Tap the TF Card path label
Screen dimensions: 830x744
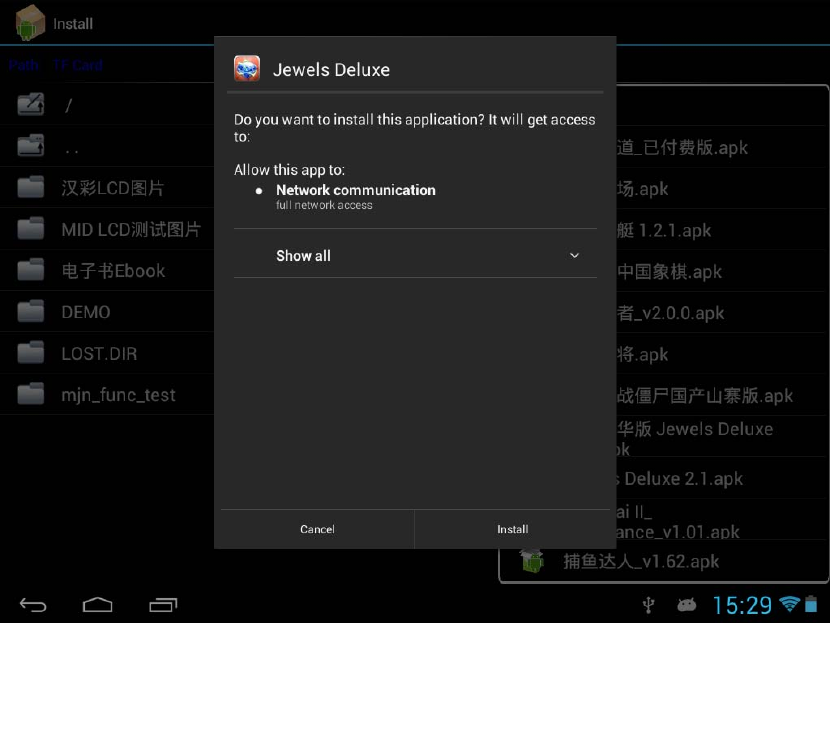point(78,65)
